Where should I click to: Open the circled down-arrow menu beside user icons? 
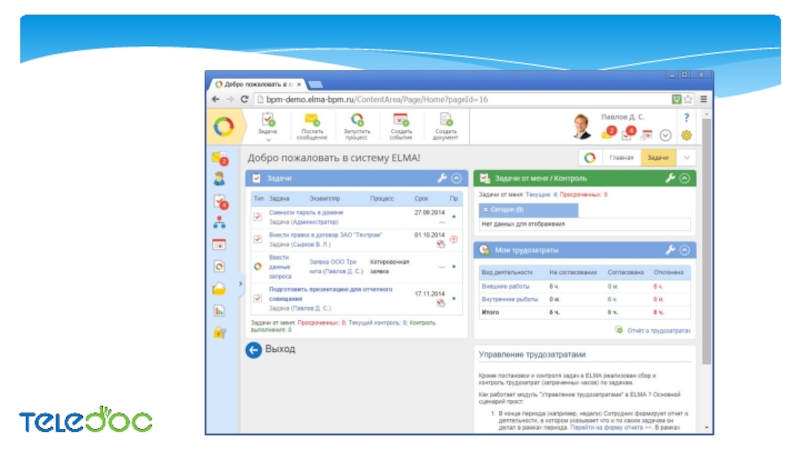click(665, 135)
